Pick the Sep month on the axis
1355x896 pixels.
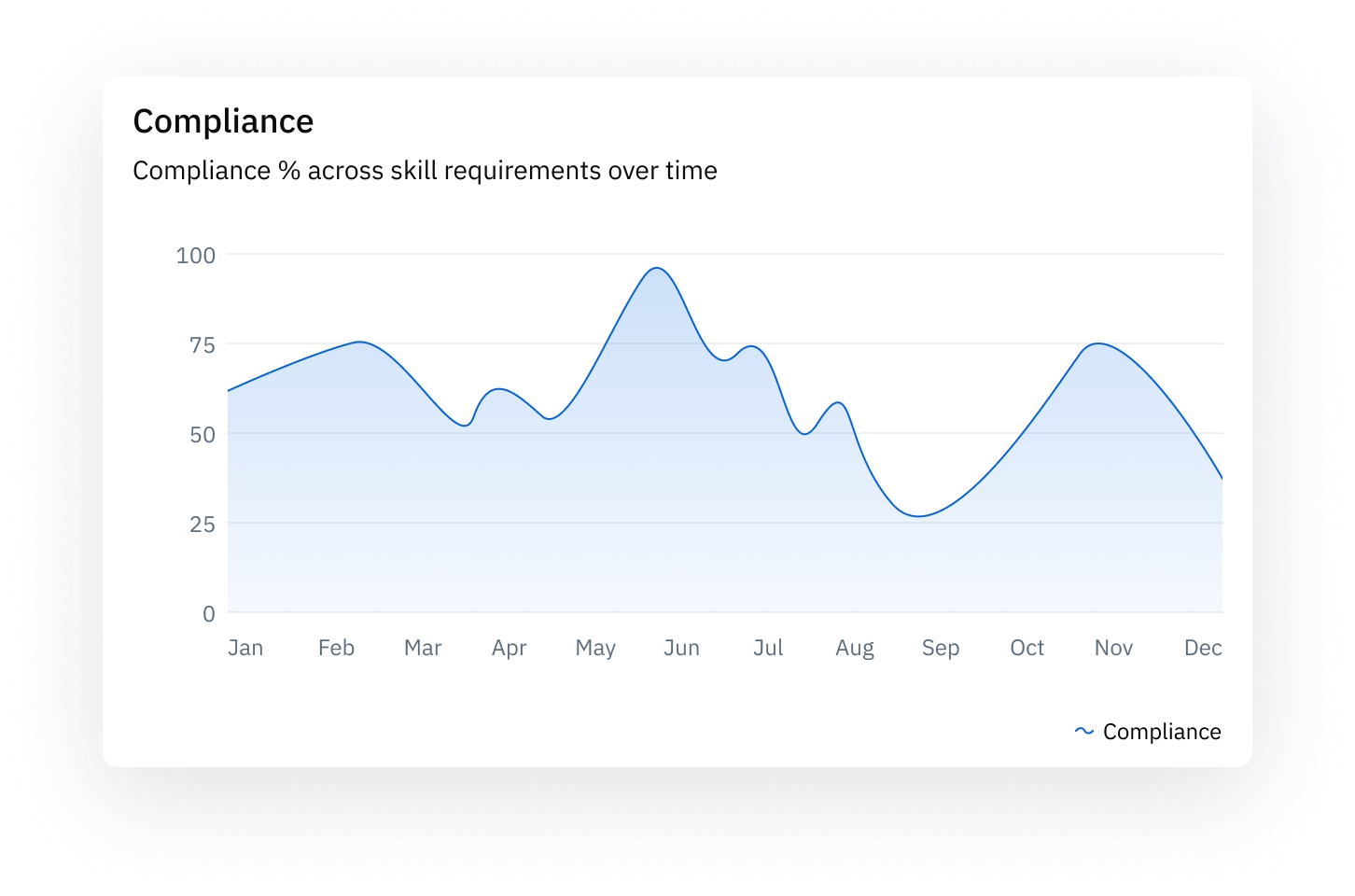pos(941,648)
